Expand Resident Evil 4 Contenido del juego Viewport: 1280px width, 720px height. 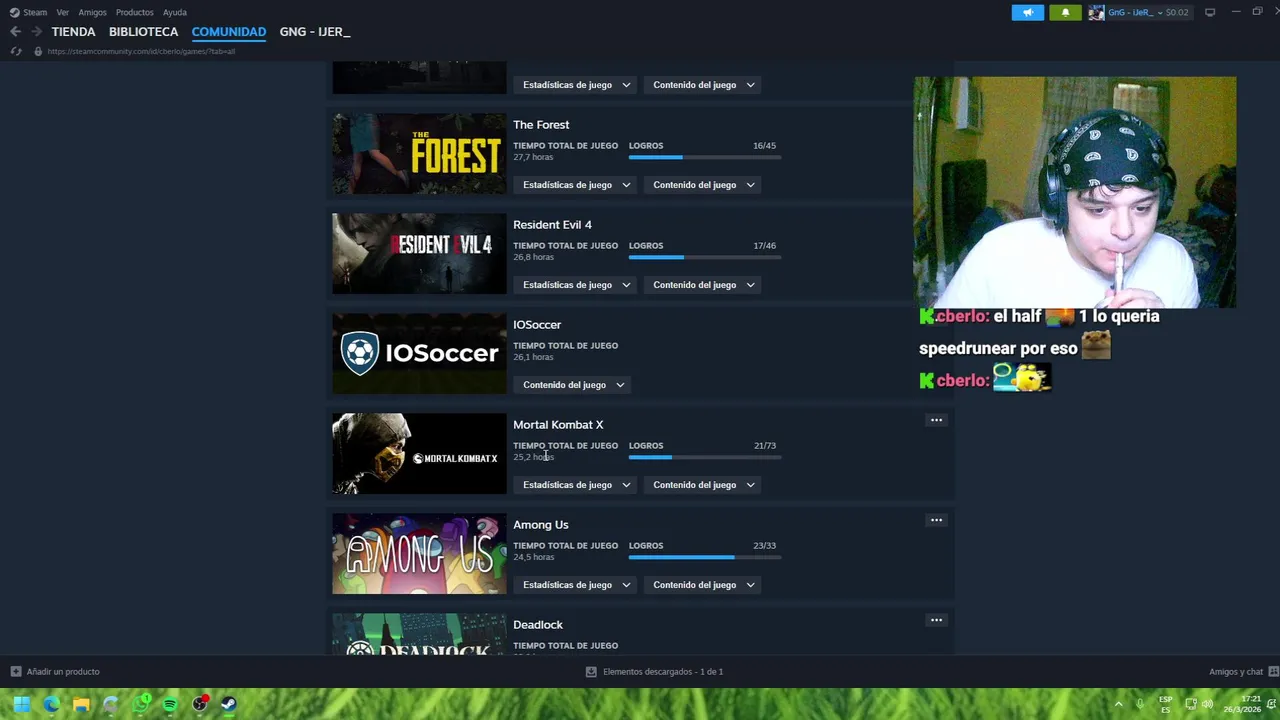(x=704, y=285)
